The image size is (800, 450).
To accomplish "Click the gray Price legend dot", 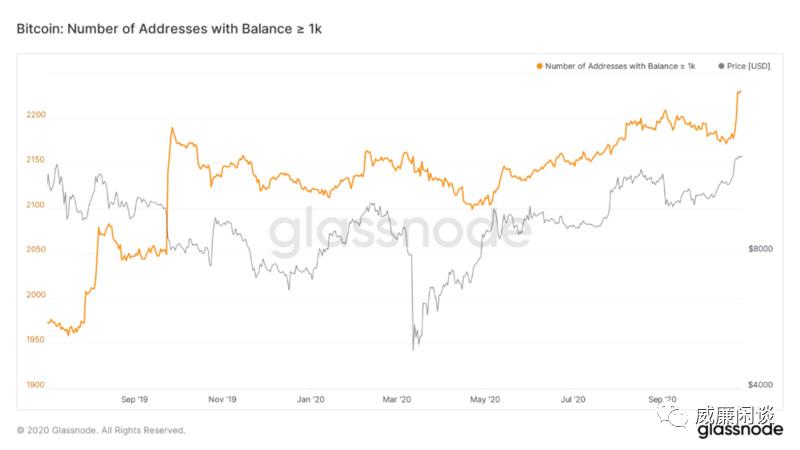I will tap(721, 66).
